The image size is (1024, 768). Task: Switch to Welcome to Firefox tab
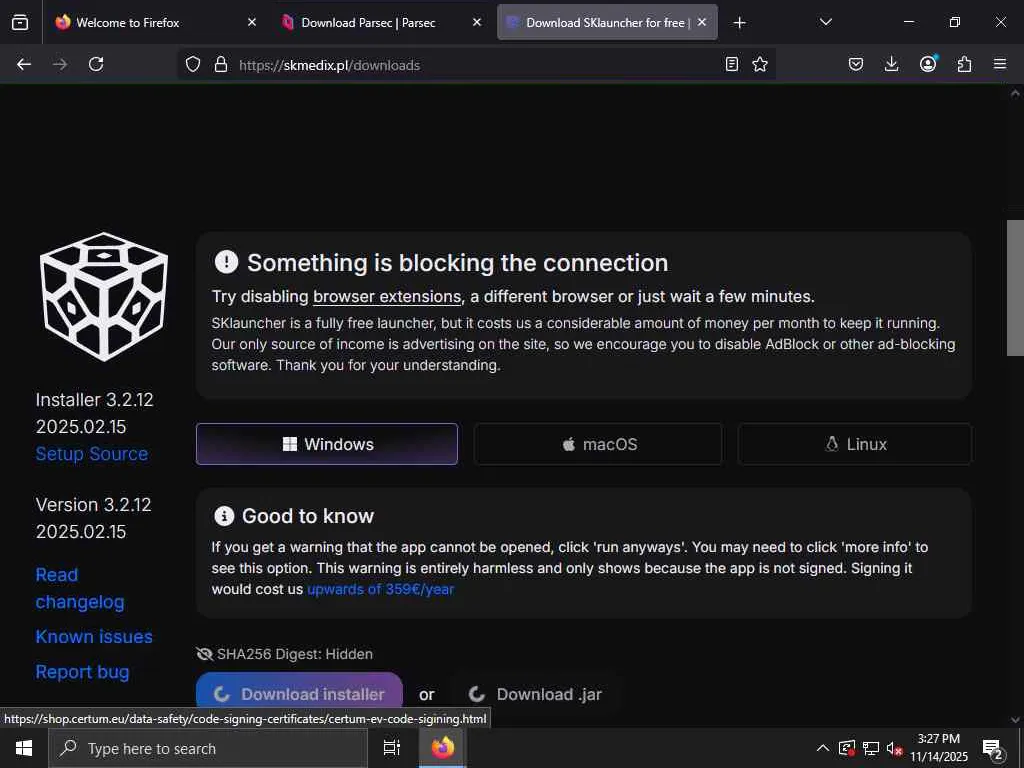(x=157, y=22)
